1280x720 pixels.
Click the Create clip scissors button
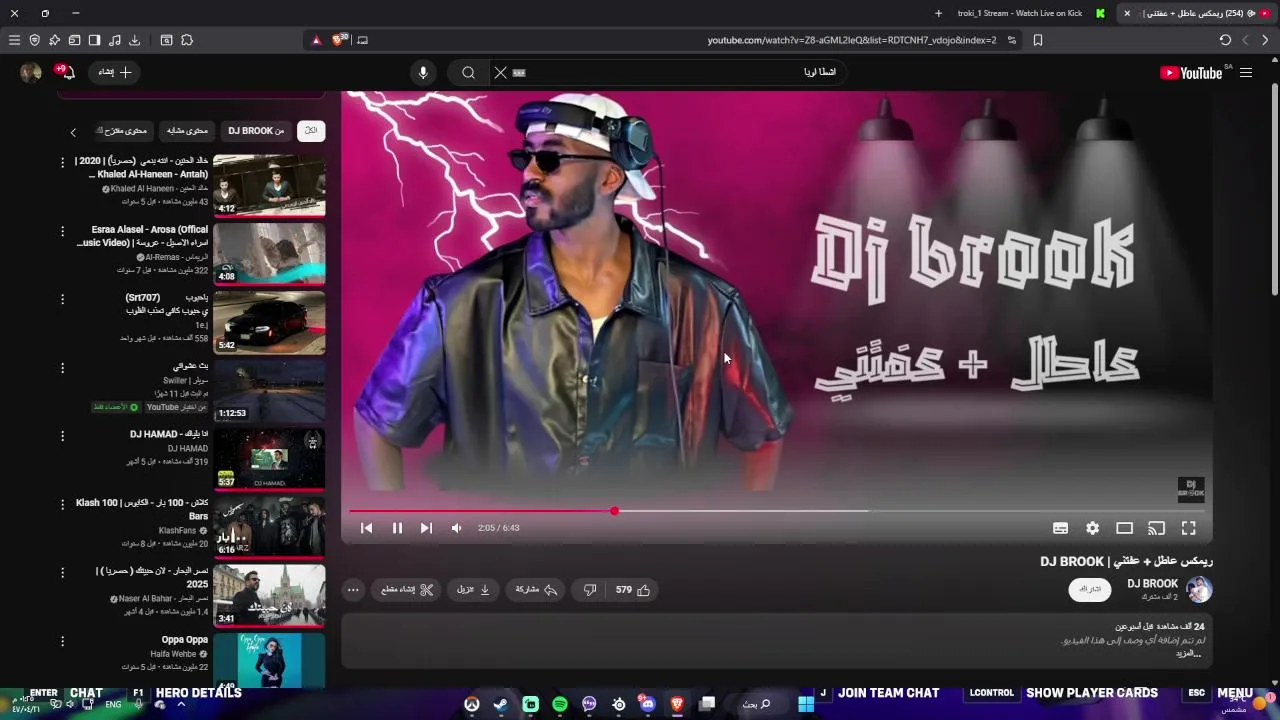tap(407, 590)
